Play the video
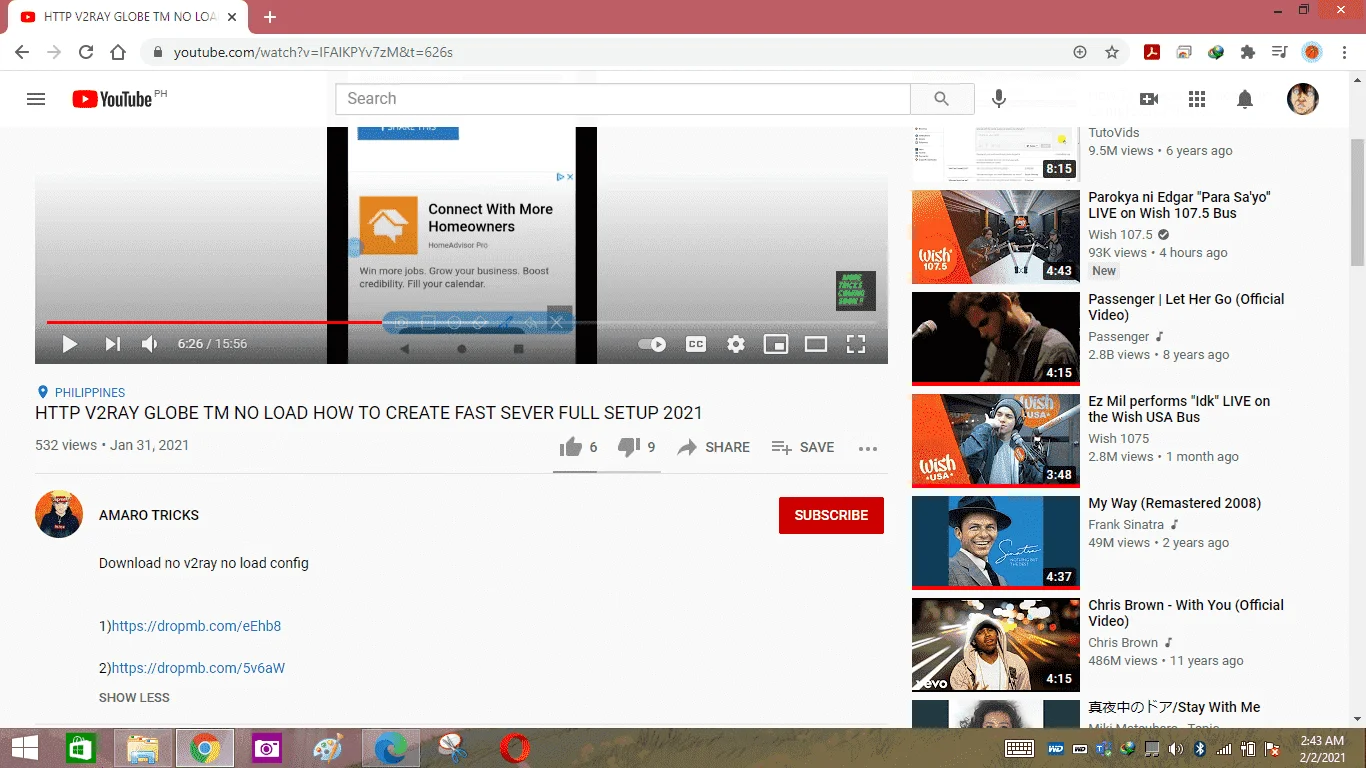Viewport: 1366px width, 768px height. [x=70, y=344]
